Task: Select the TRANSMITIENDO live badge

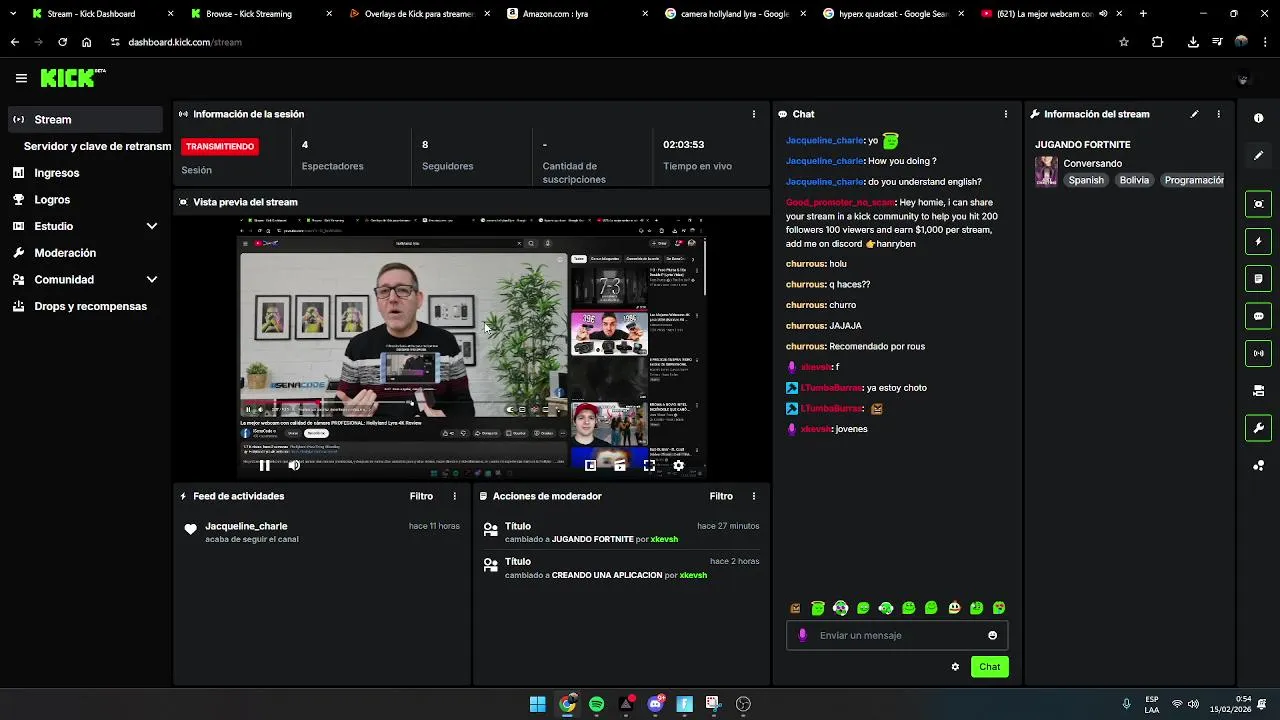Action: (x=220, y=146)
